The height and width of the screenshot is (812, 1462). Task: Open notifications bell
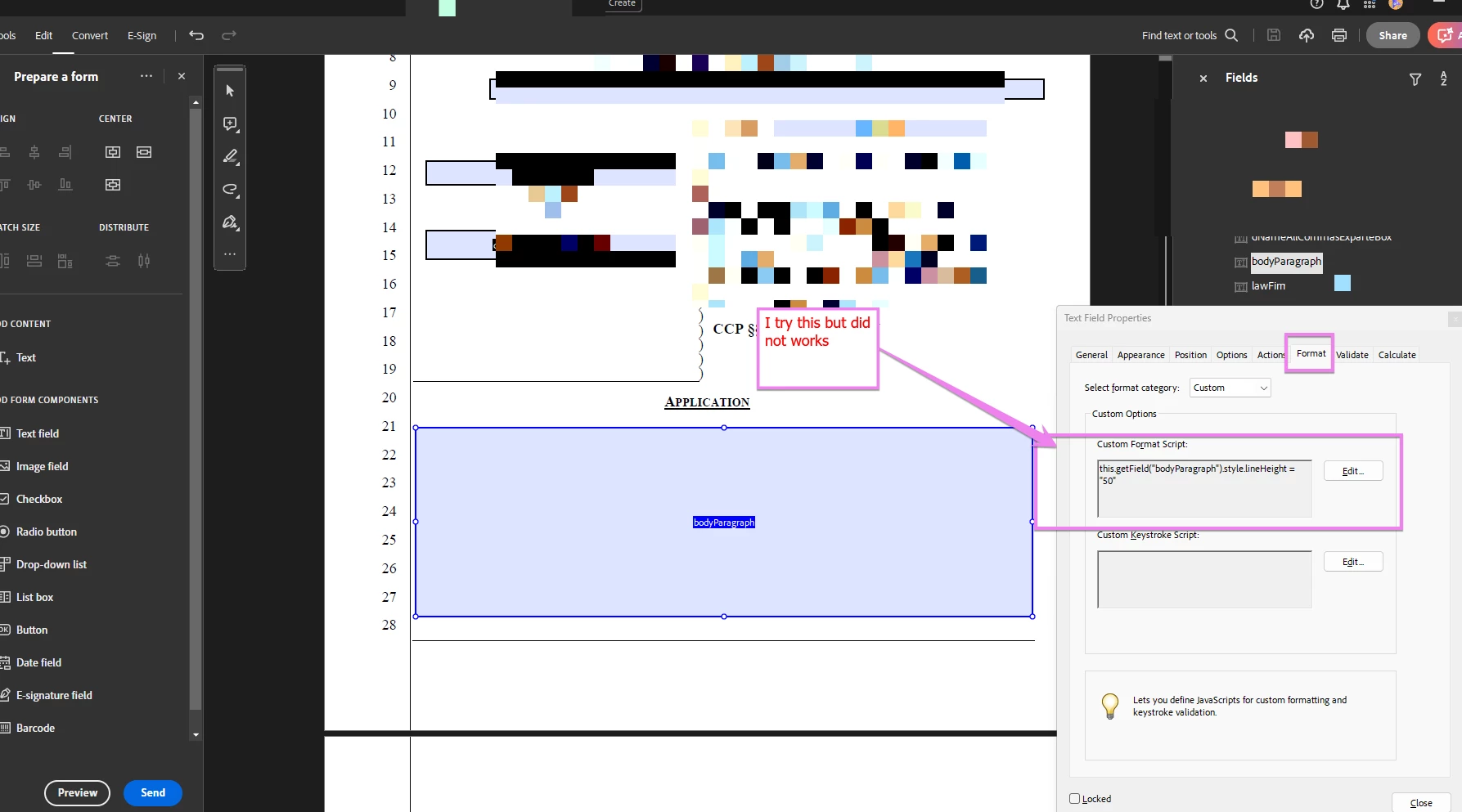(1343, 4)
